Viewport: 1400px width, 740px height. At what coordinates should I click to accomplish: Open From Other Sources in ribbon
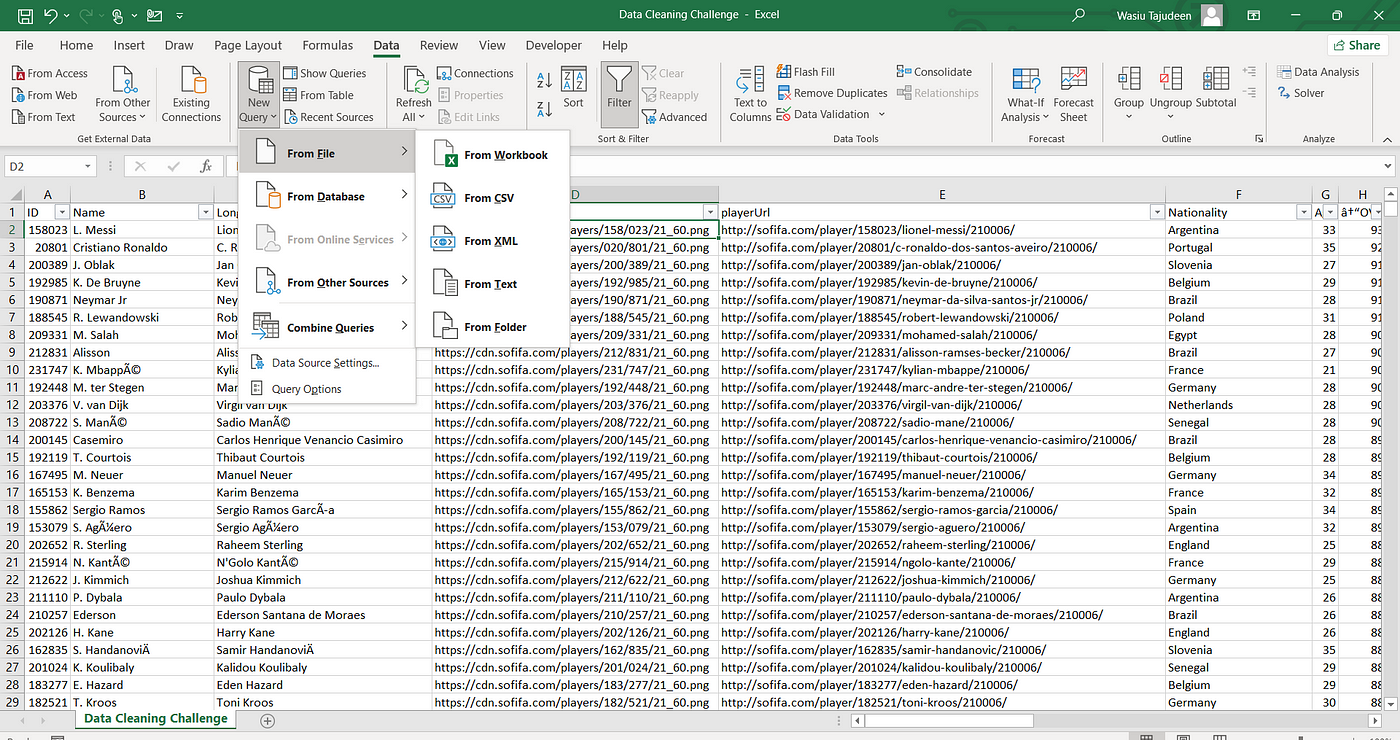(x=123, y=95)
